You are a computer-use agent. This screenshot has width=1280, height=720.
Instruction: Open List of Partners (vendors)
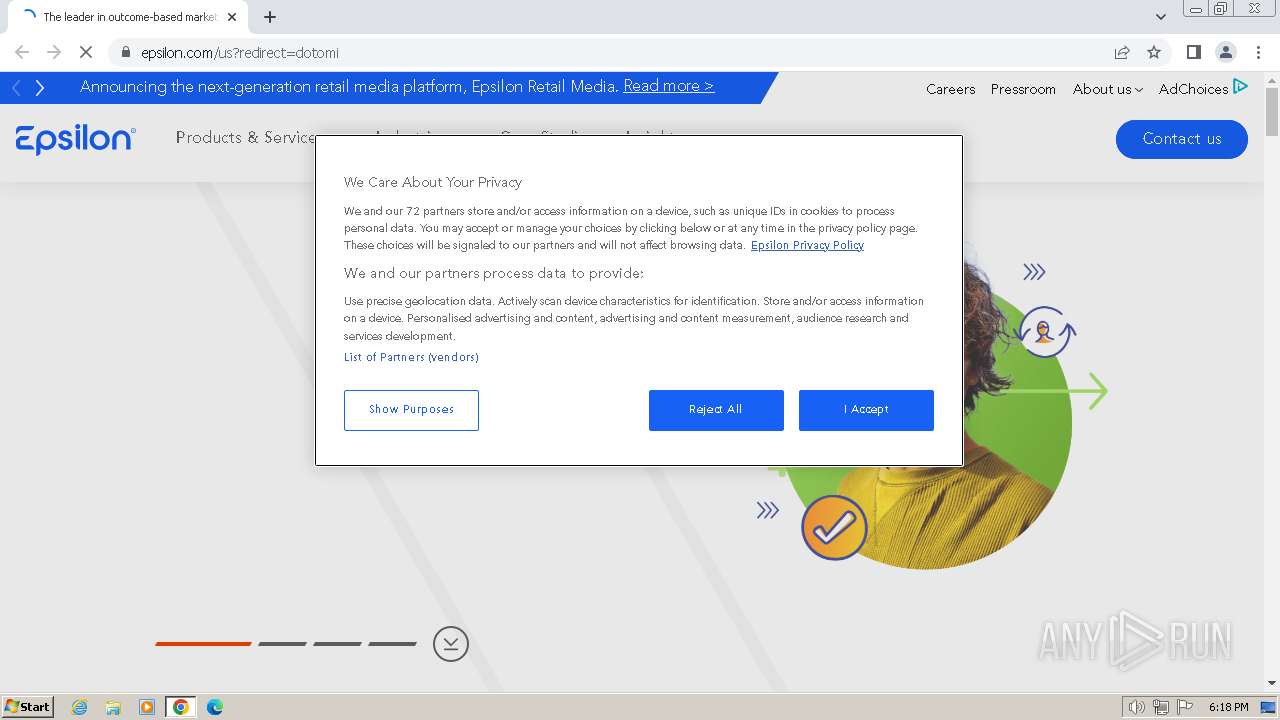pyautogui.click(x=411, y=357)
